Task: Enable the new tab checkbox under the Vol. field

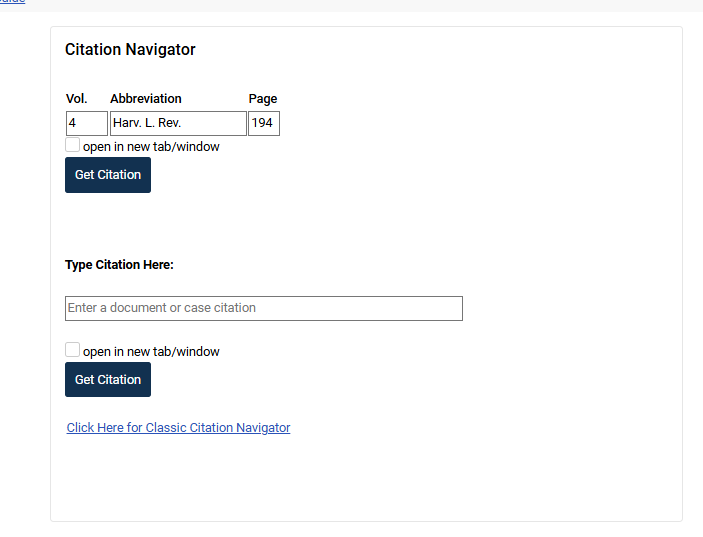Action: [x=72, y=146]
